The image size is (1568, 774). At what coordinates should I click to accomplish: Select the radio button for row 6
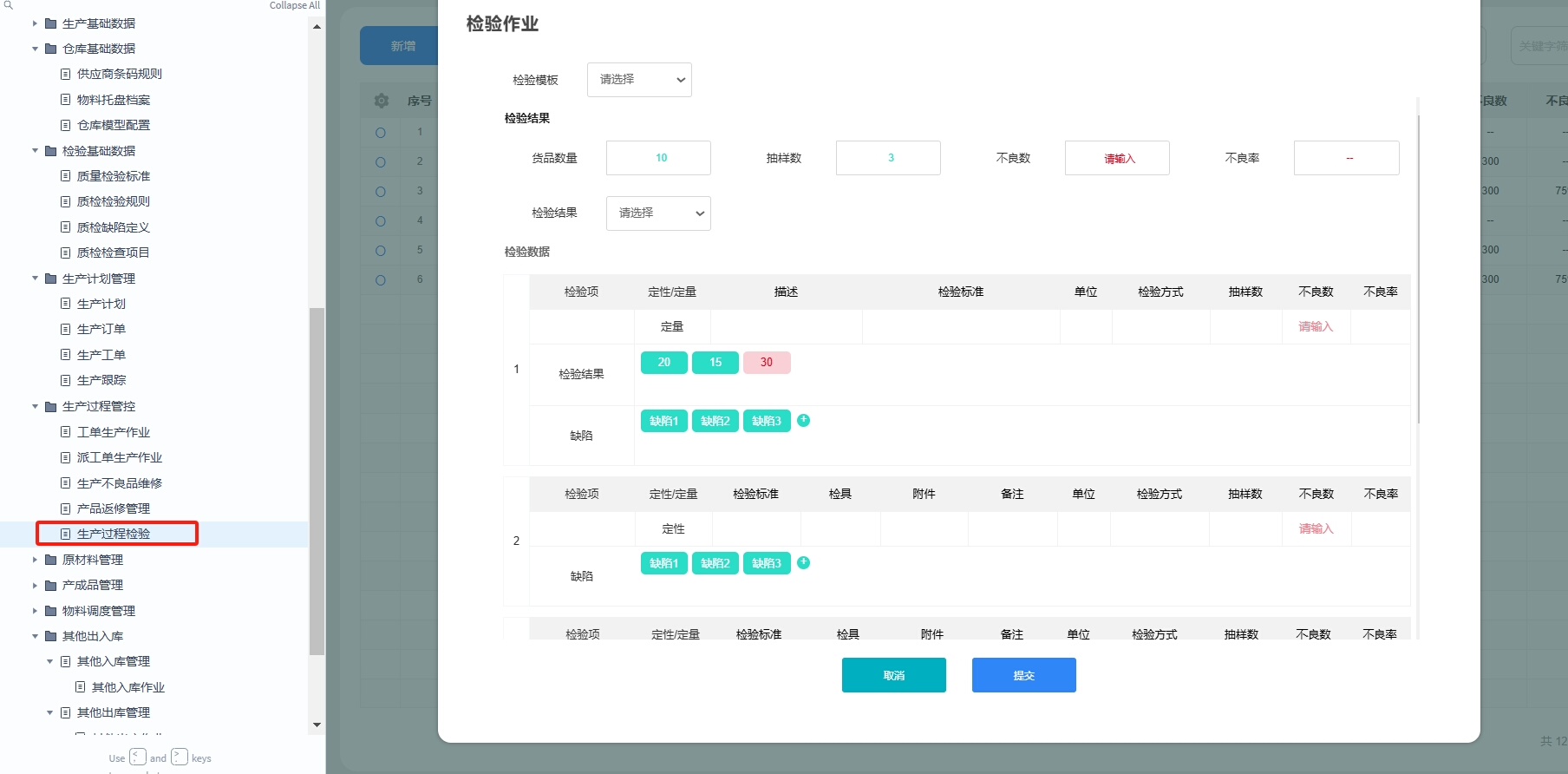381,280
